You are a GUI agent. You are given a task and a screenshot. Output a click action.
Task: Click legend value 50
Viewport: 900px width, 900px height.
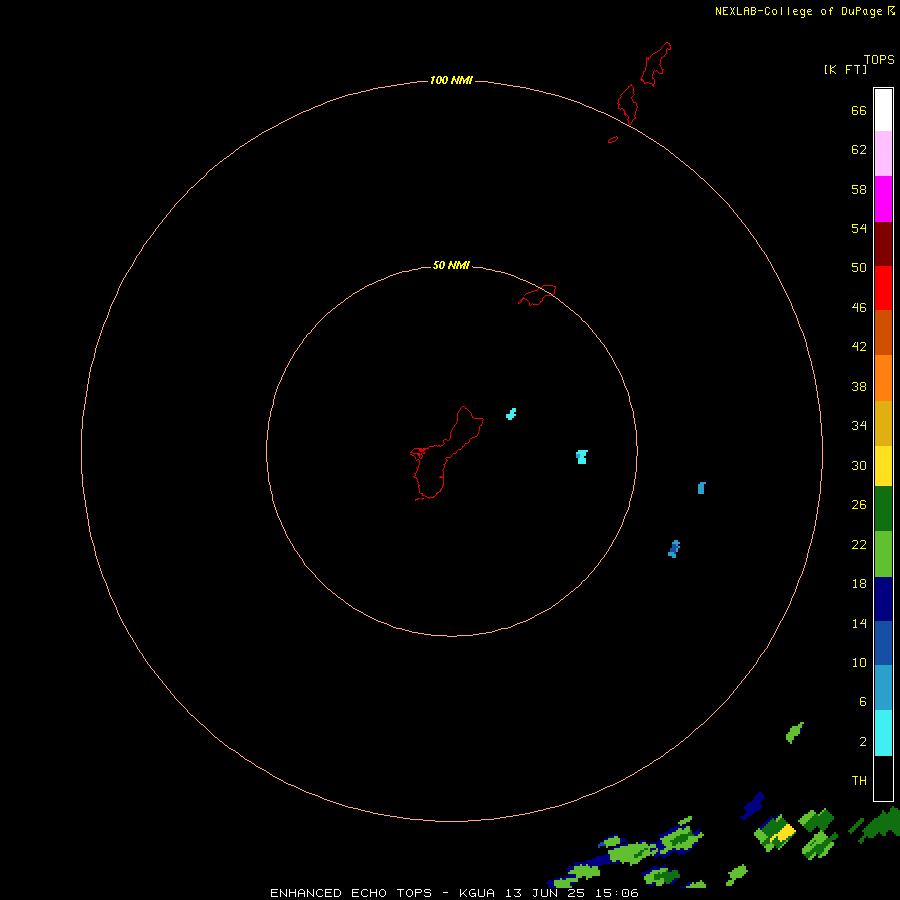pyautogui.click(x=859, y=268)
